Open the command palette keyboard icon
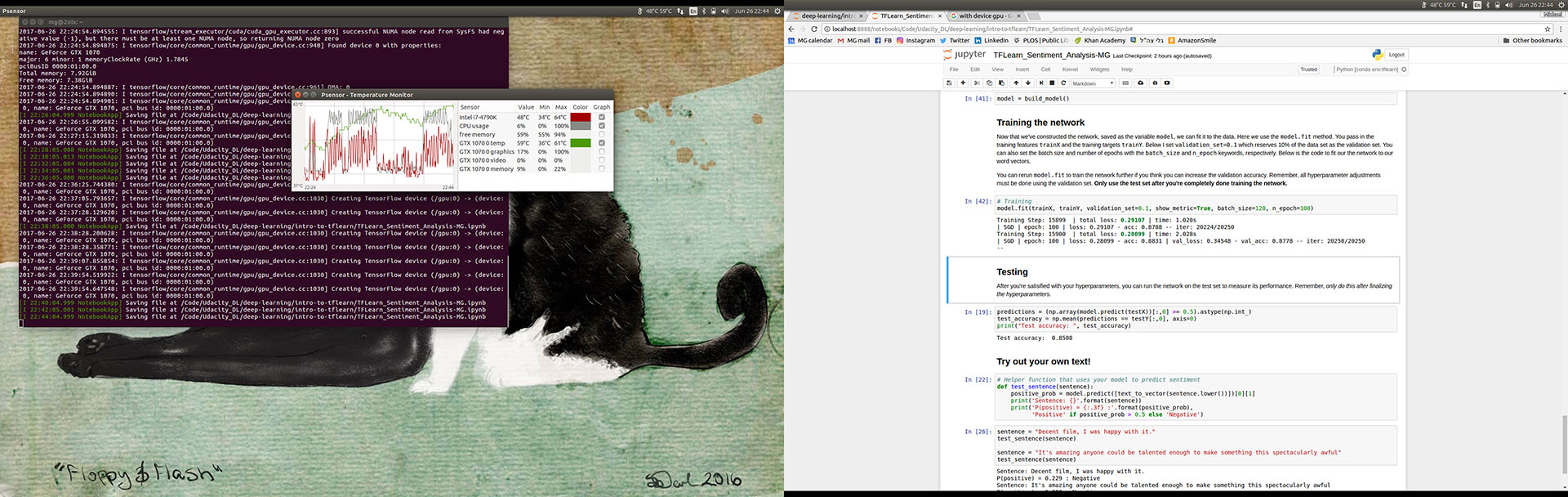Viewport: 1568px width, 497px height. tap(1125, 83)
